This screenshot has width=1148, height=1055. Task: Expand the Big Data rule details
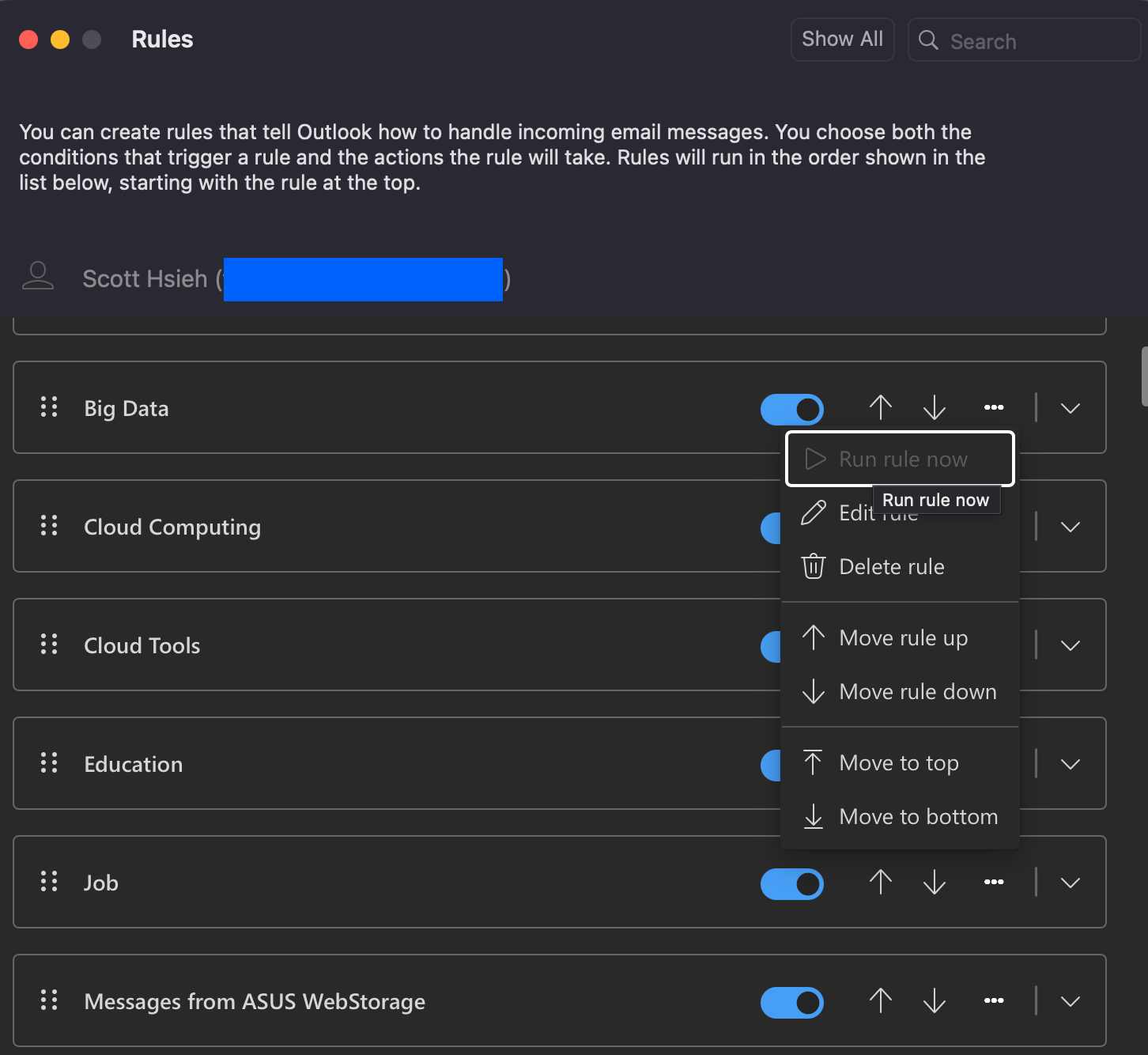point(1070,408)
